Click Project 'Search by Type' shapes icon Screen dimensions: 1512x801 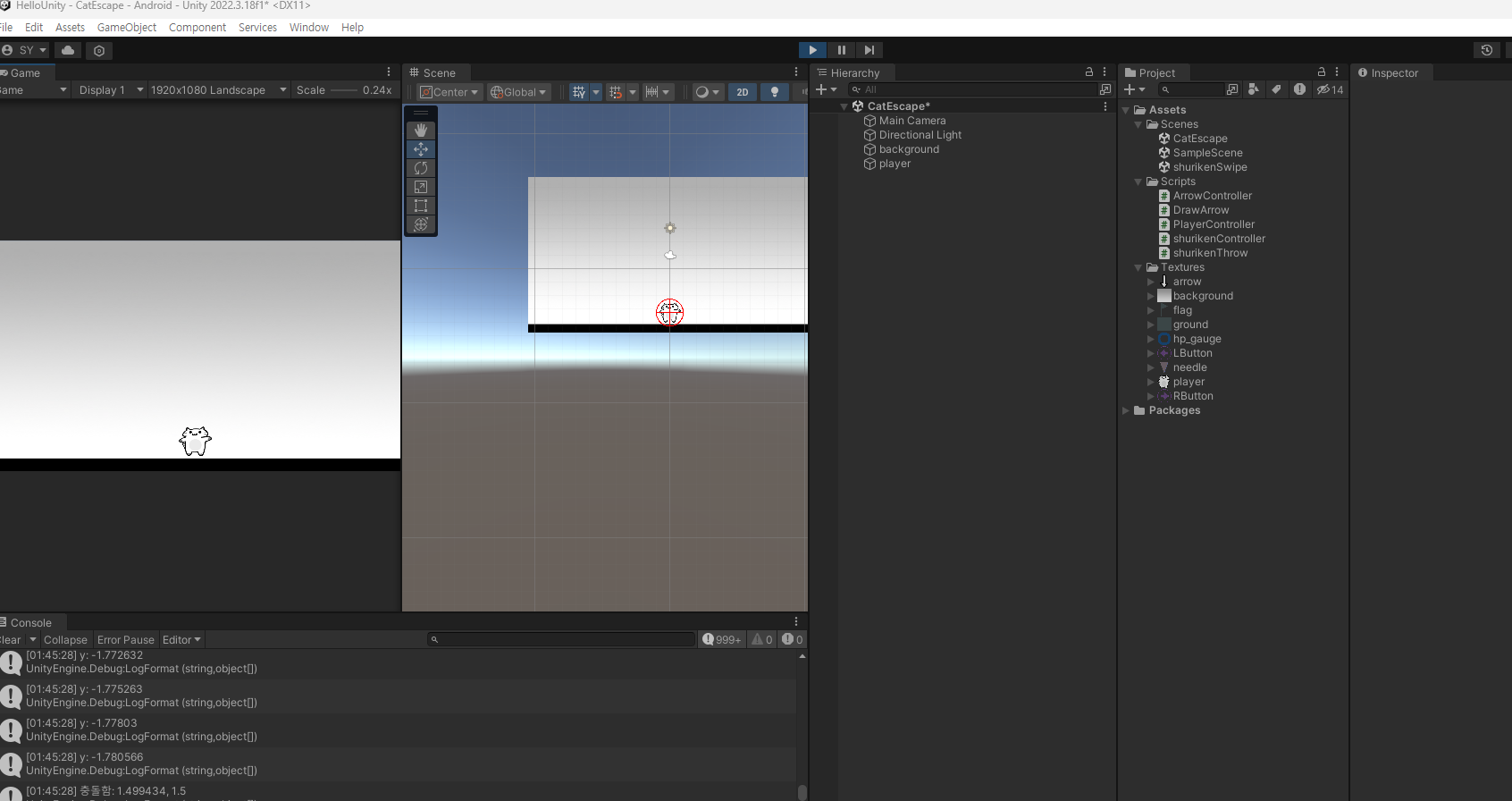(x=1254, y=89)
